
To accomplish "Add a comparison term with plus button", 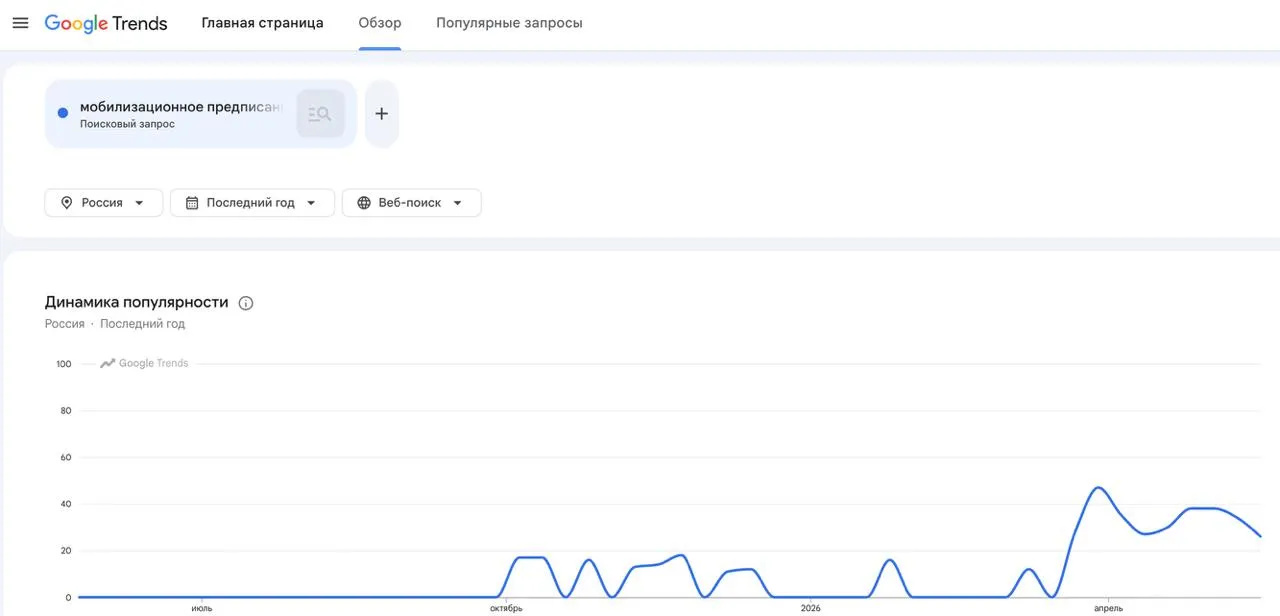I will click(x=381, y=114).
